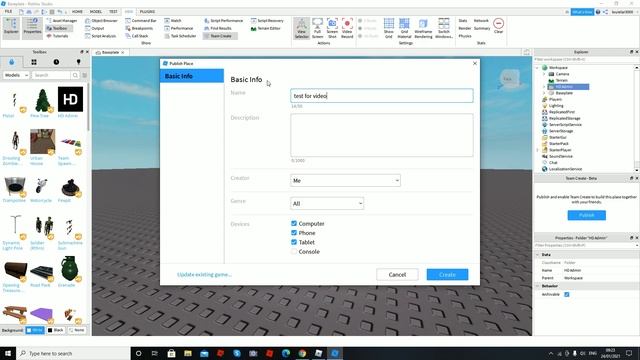Select the Pine Tree model in Toolbox

click(x=42, y=100)
